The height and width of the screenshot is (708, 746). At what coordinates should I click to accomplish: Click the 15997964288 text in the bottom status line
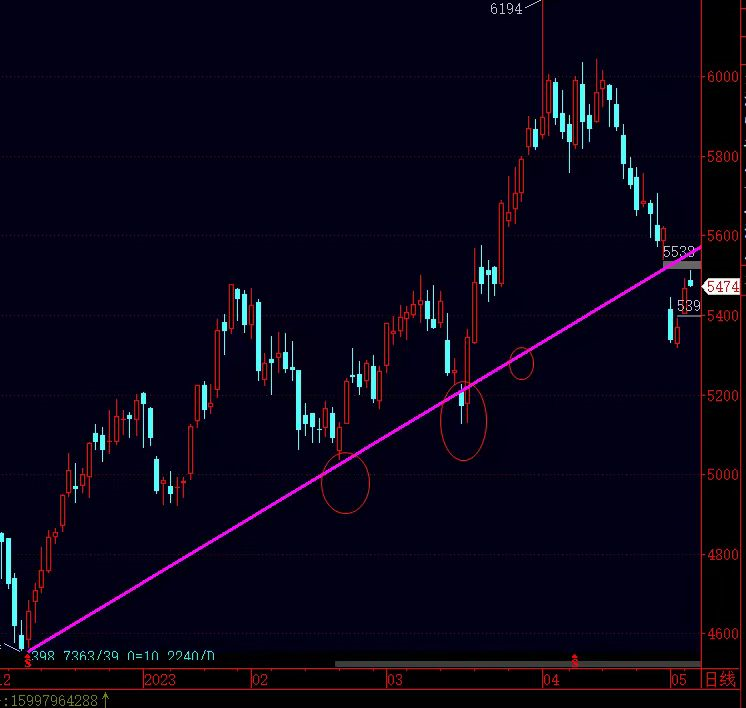pyautogui.click(x=54, y=700)
